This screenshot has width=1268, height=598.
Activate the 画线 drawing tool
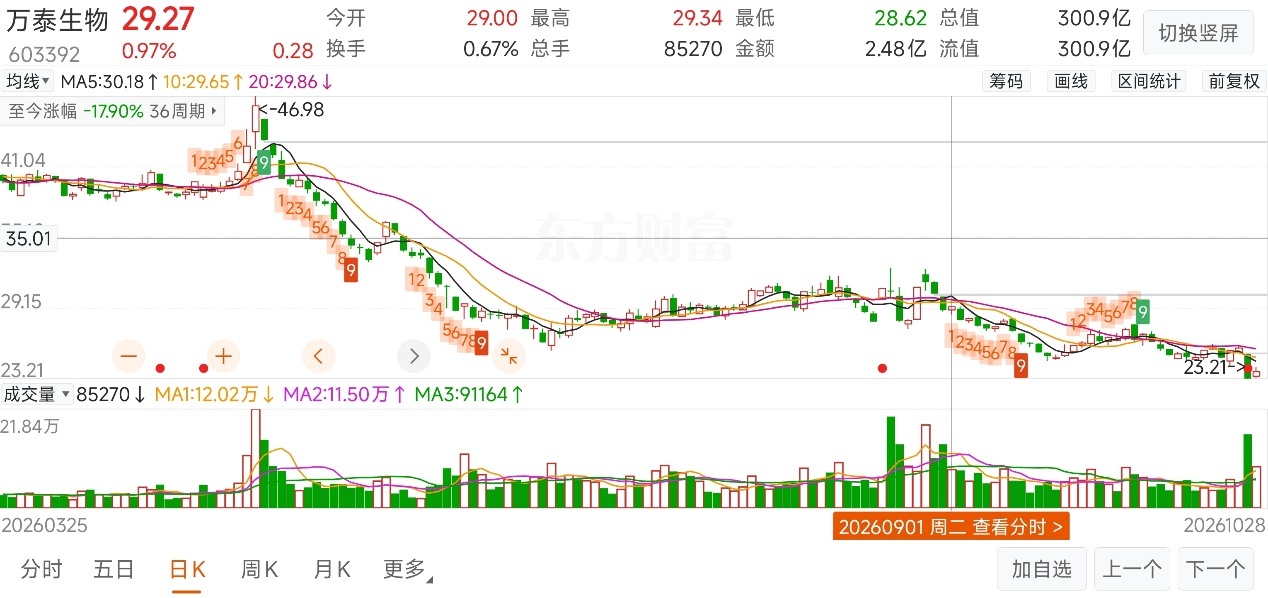[x=1071, y=81]
